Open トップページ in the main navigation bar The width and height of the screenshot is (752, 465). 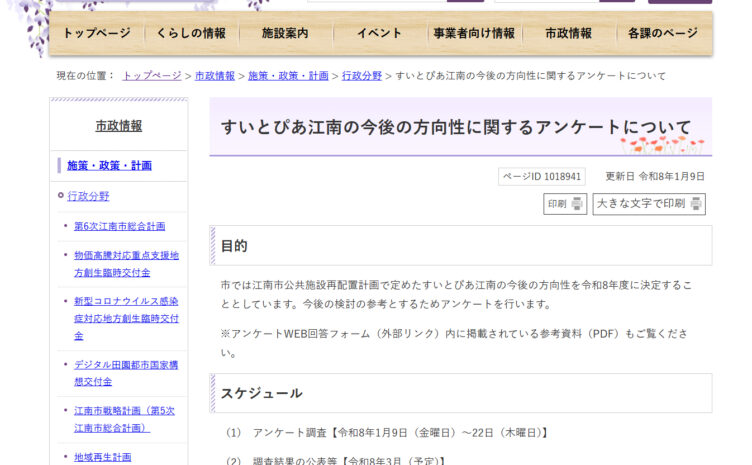(x=97, y=33)
